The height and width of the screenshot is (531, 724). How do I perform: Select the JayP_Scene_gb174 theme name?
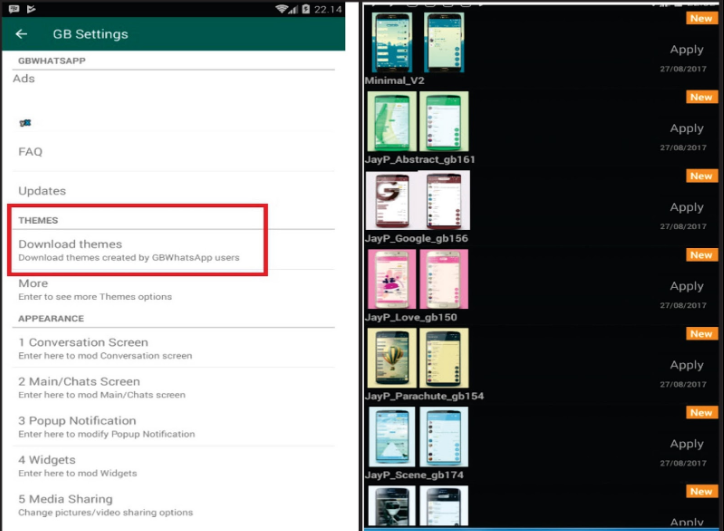(x=414, y=475)
